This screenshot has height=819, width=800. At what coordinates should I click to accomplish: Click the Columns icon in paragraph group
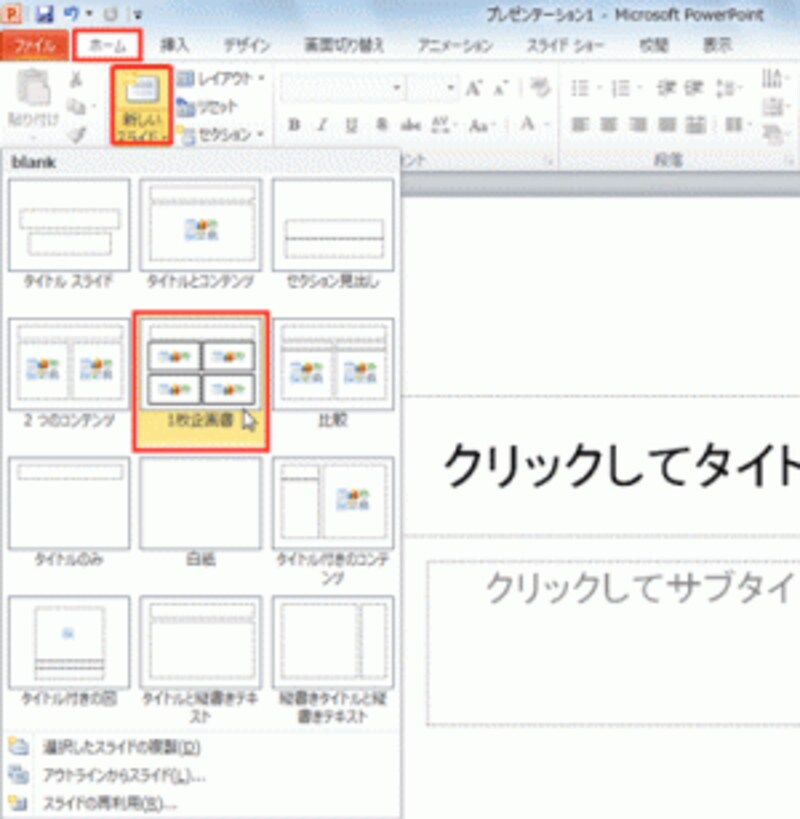(x=735, y=125)
